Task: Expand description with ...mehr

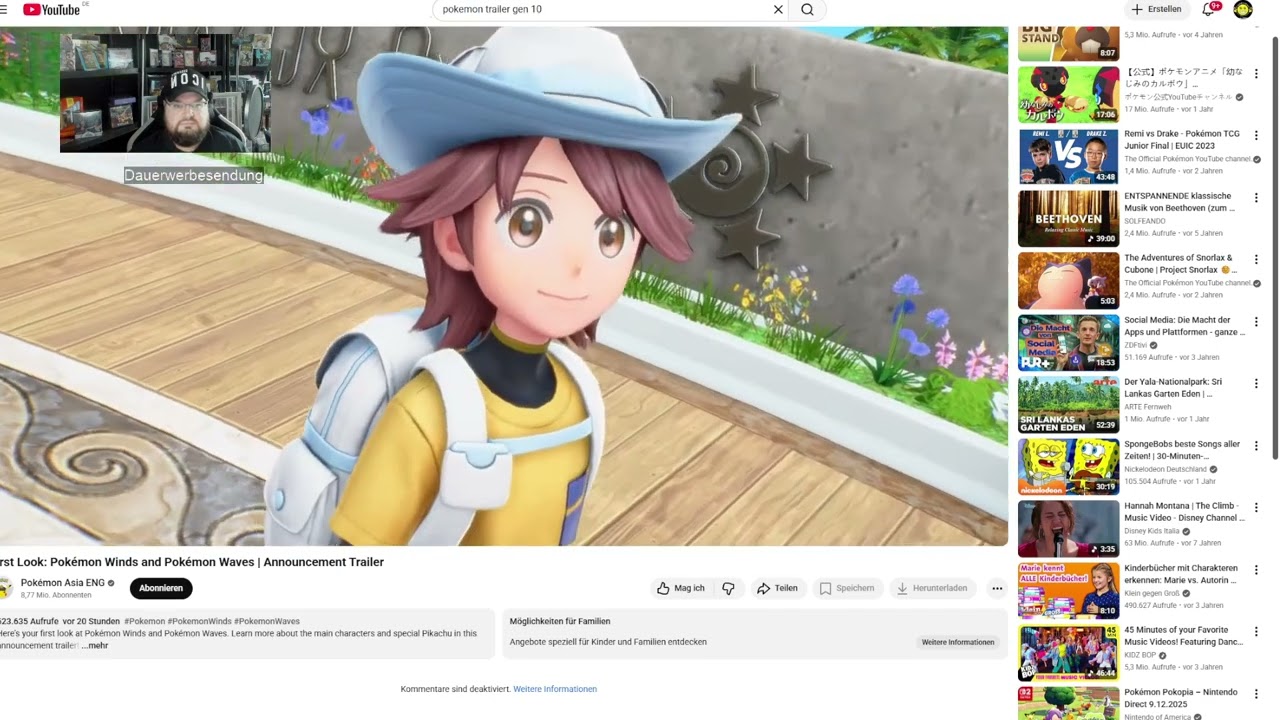Action: [x=96, y=646]
